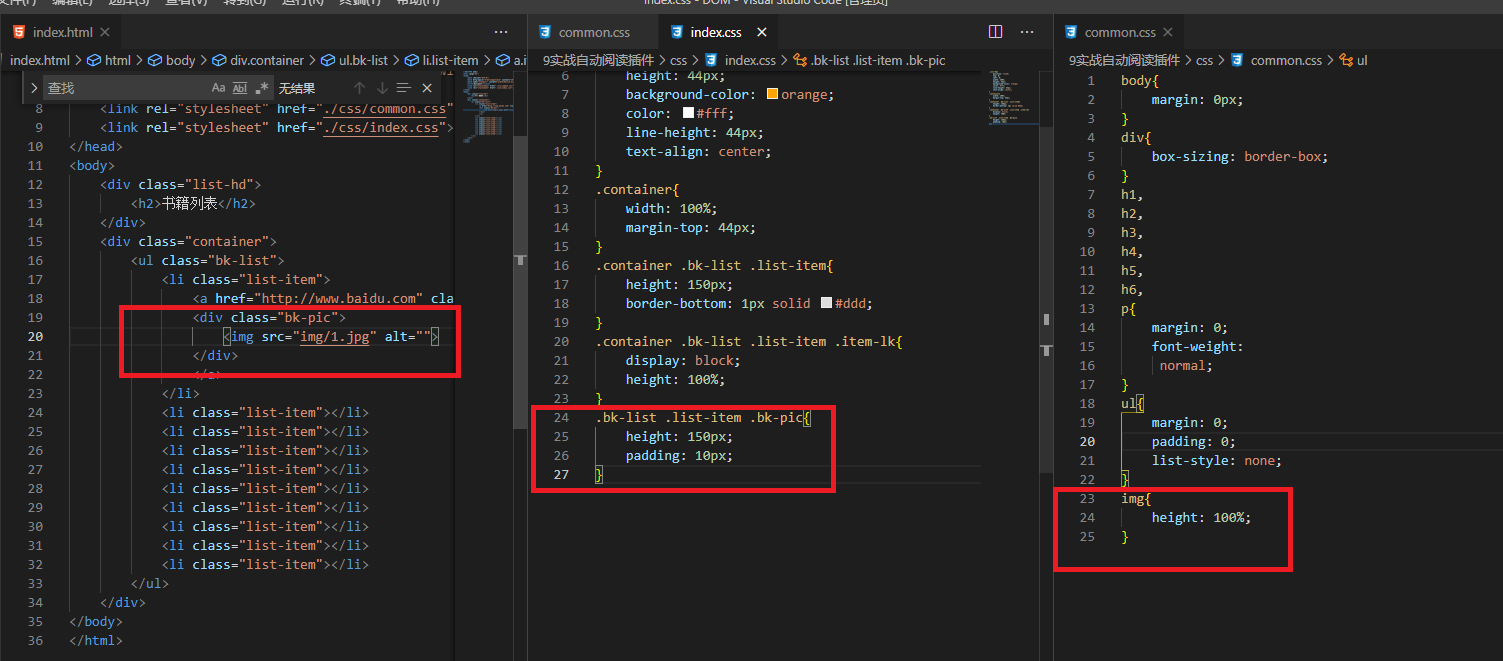Viewport: 1503px width, 661px height.
Task: Click the #fff color swatch
Action: click(x=688, y=113)
